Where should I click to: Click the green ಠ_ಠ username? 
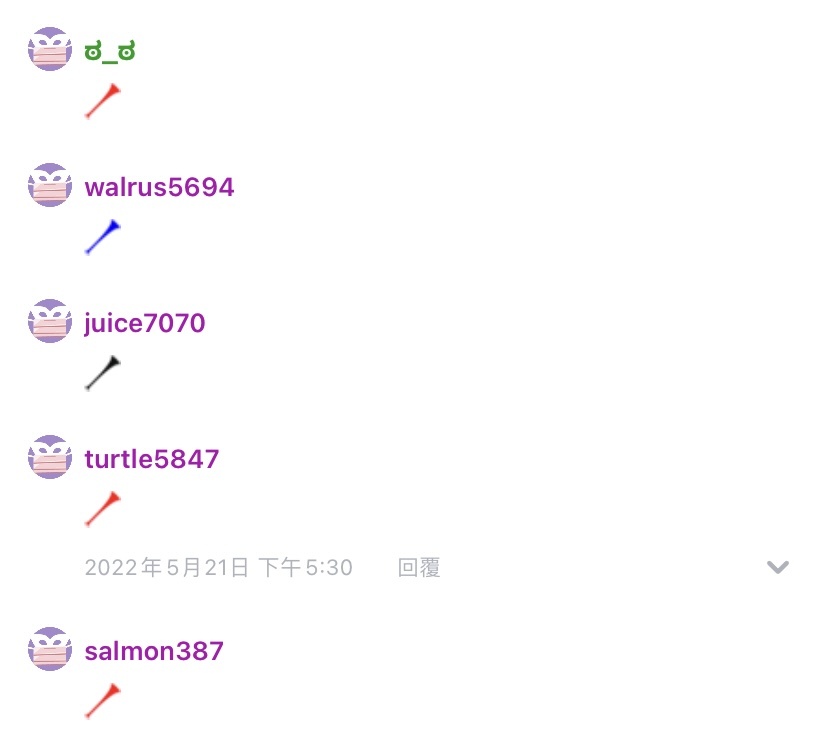[x=110, y=52]
